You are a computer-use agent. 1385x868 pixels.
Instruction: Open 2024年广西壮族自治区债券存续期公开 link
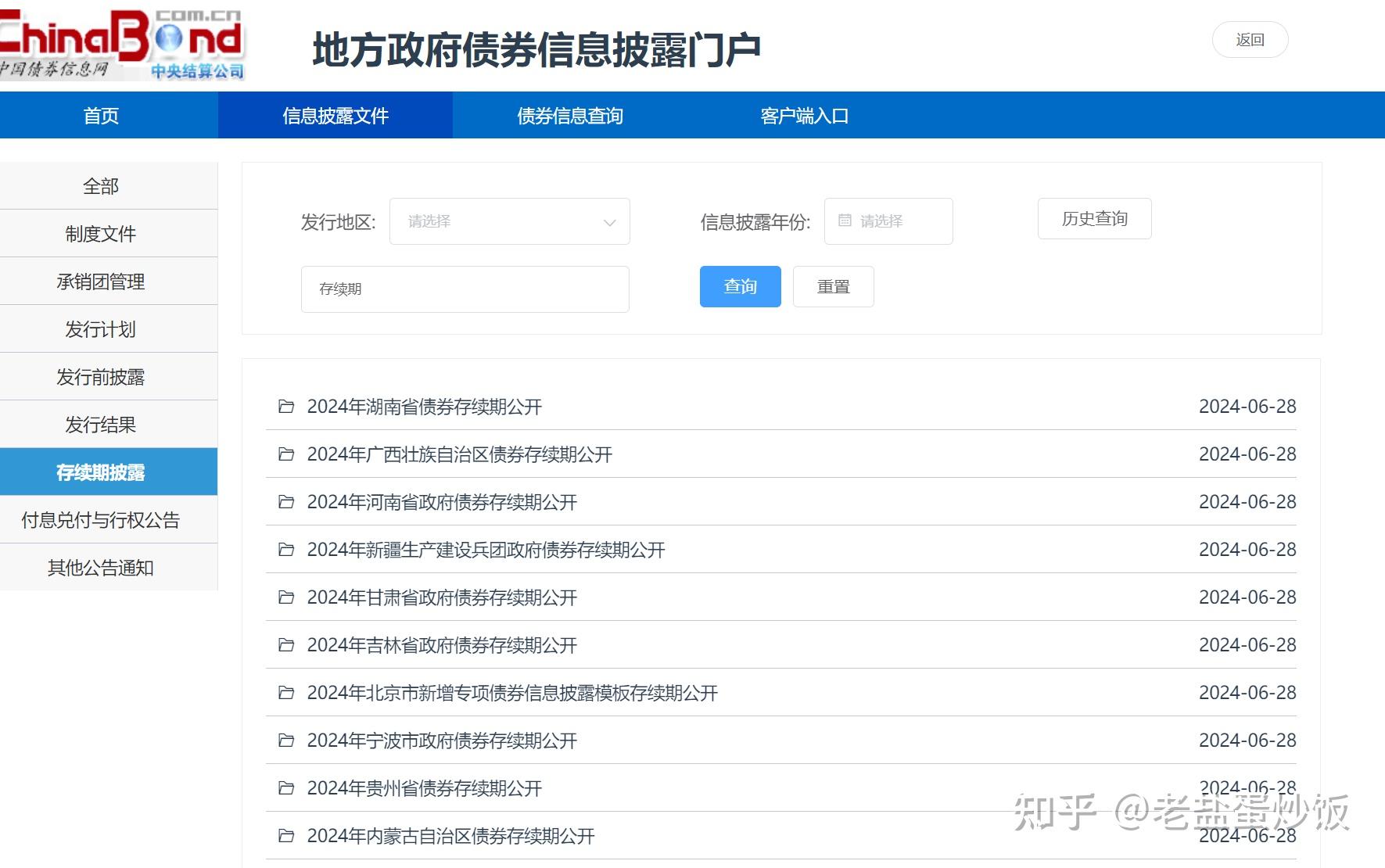pyautogui.click(x=459, y=454)
